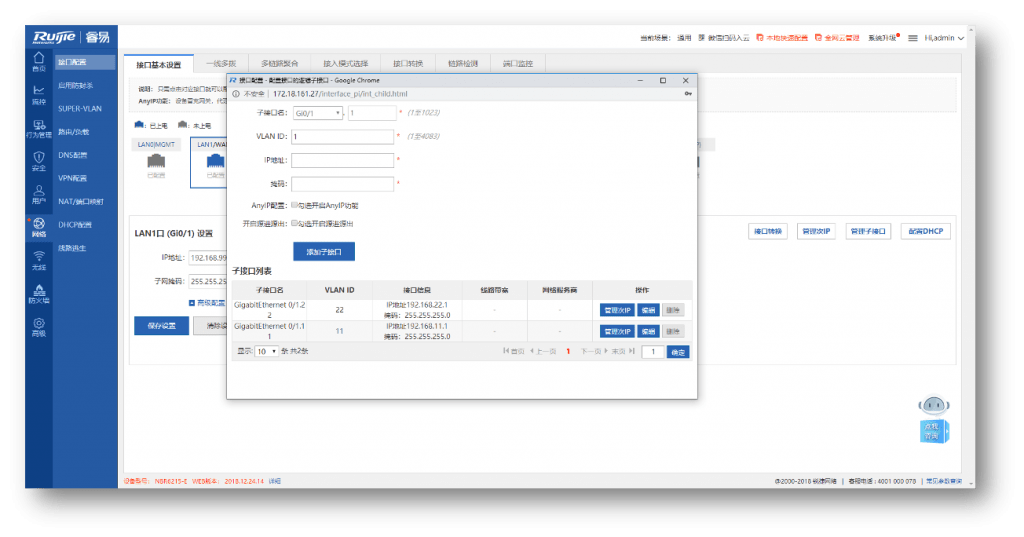The image size is (1024, 537).
Task: Open the 安全 shield icon in sidebar
Action: click(x=38, y=160)
